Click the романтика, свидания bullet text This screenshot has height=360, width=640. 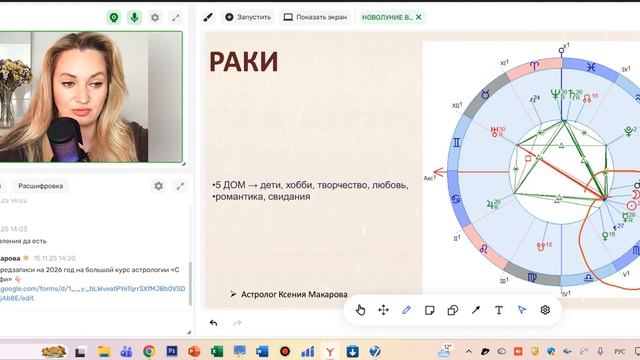click(x=261, y=197)
